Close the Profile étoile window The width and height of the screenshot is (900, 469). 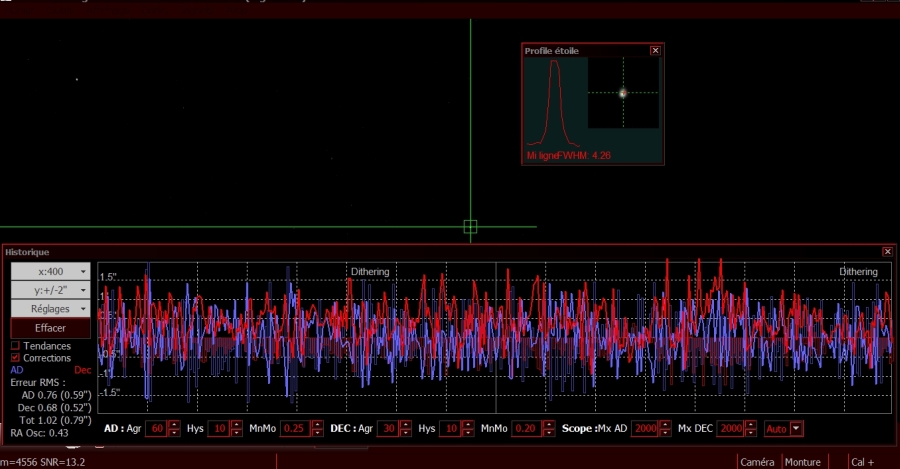pos(656,50)
